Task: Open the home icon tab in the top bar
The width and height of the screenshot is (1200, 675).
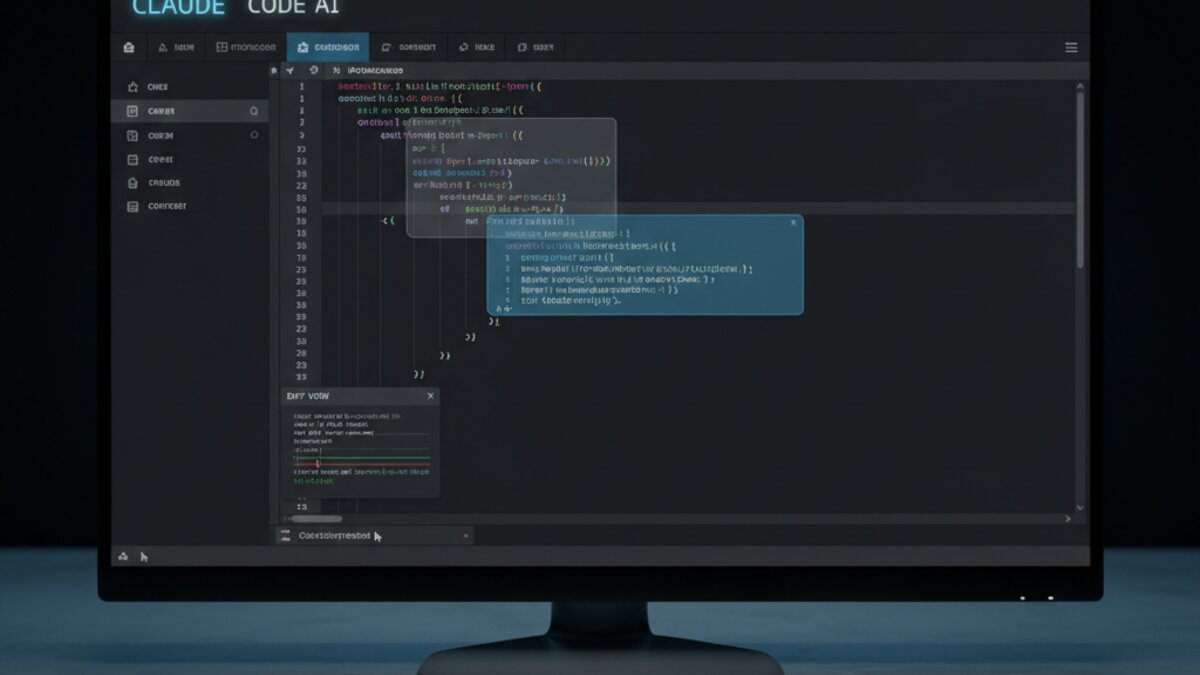Action: pyautogui.click(x=128, y=47)
